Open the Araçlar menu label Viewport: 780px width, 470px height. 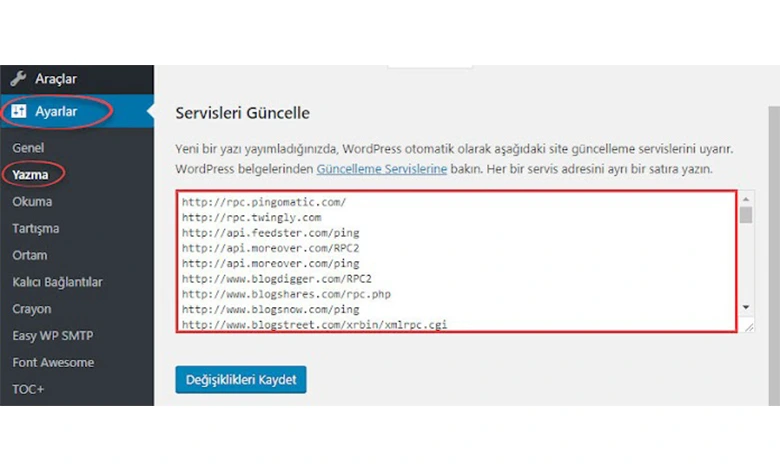56,79
